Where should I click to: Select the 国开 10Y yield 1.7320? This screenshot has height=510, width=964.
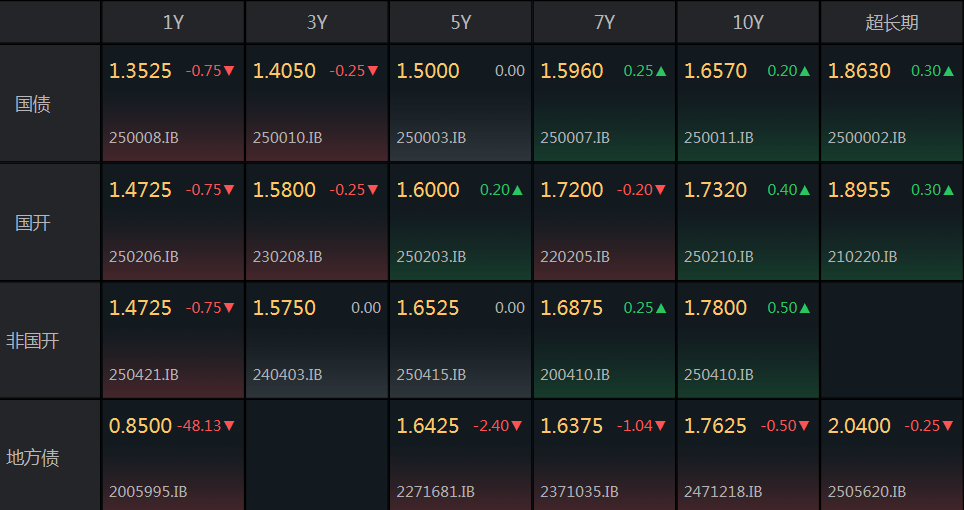716,190
